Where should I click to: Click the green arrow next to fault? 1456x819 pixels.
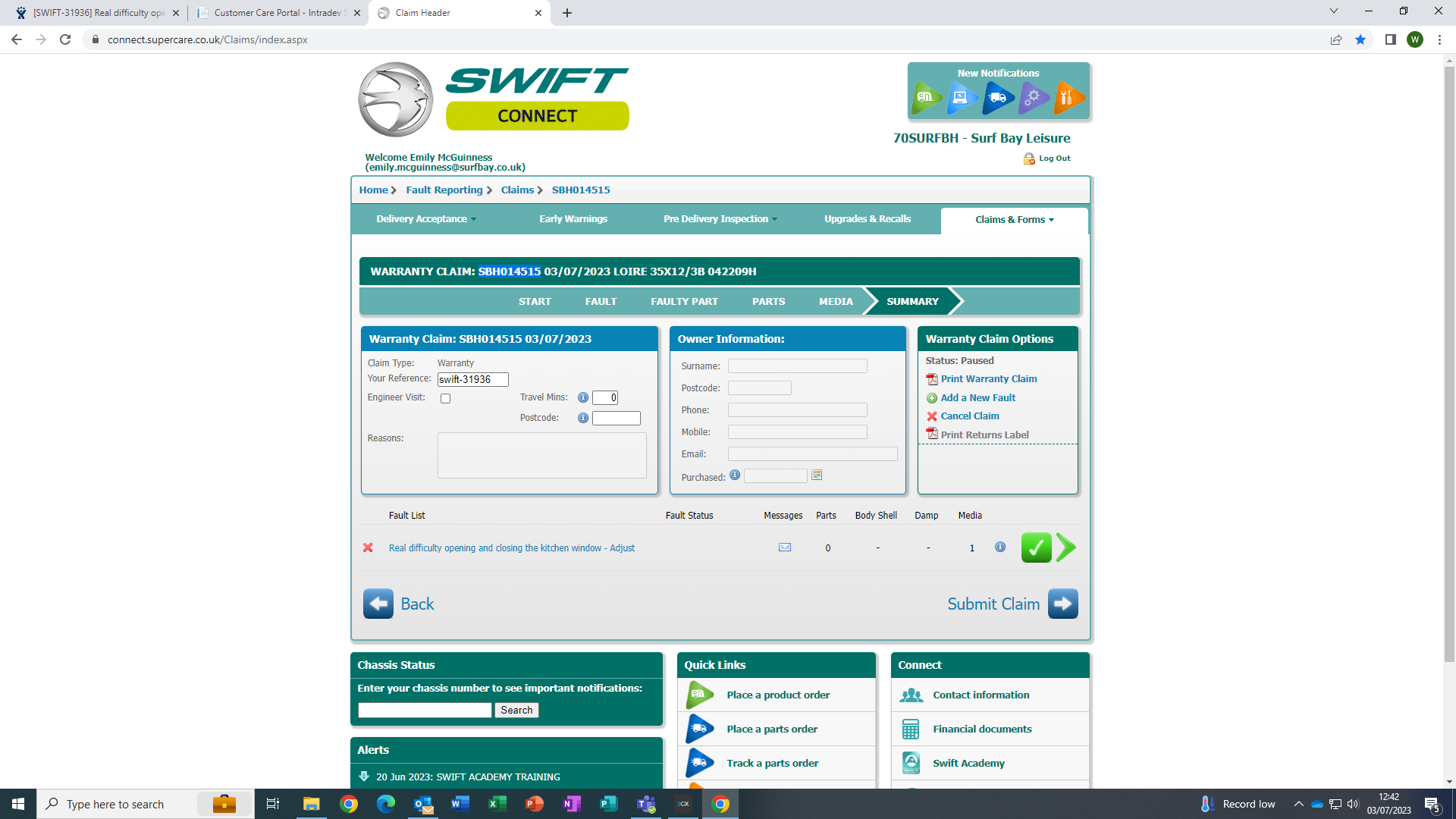click(x=1066, y=548)
